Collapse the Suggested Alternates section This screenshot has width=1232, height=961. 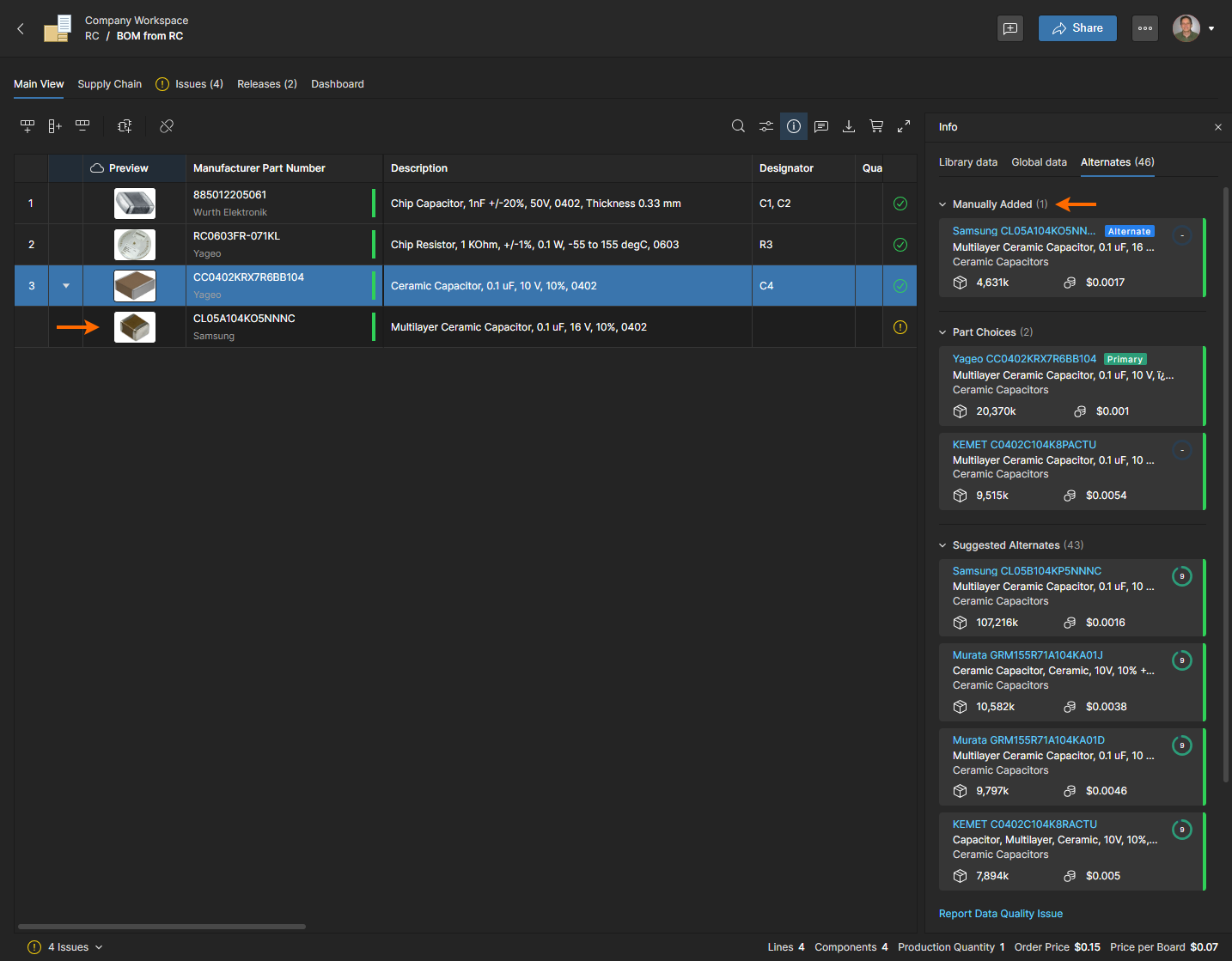point(942,545)
